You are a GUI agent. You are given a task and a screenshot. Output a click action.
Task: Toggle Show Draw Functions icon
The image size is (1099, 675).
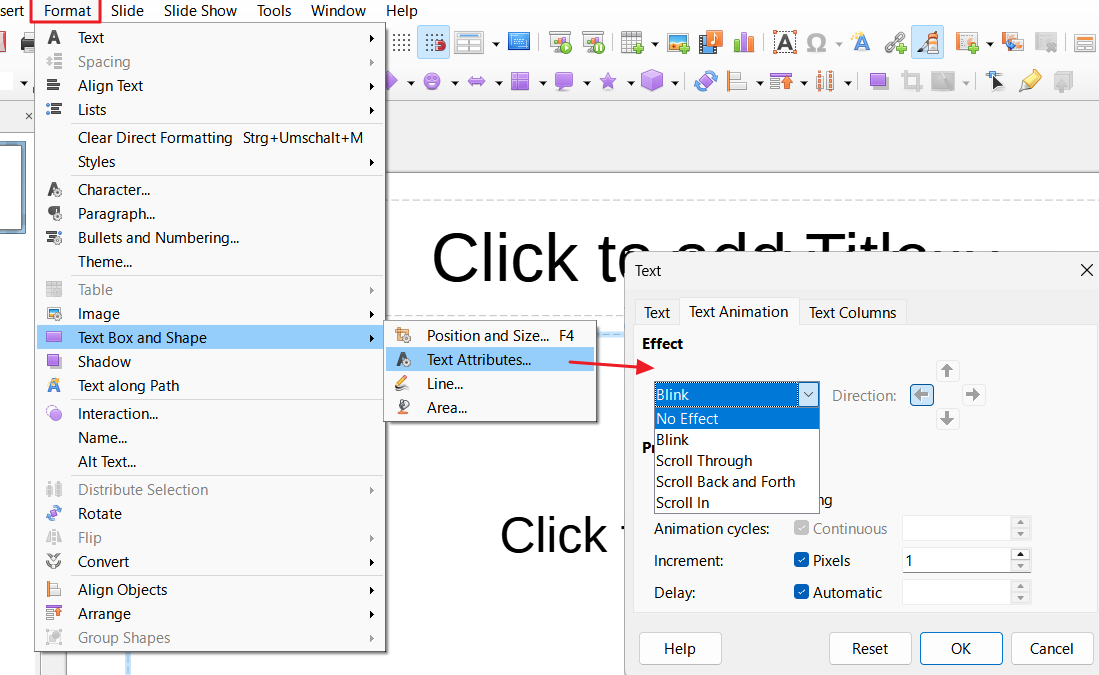pos(927,43)
